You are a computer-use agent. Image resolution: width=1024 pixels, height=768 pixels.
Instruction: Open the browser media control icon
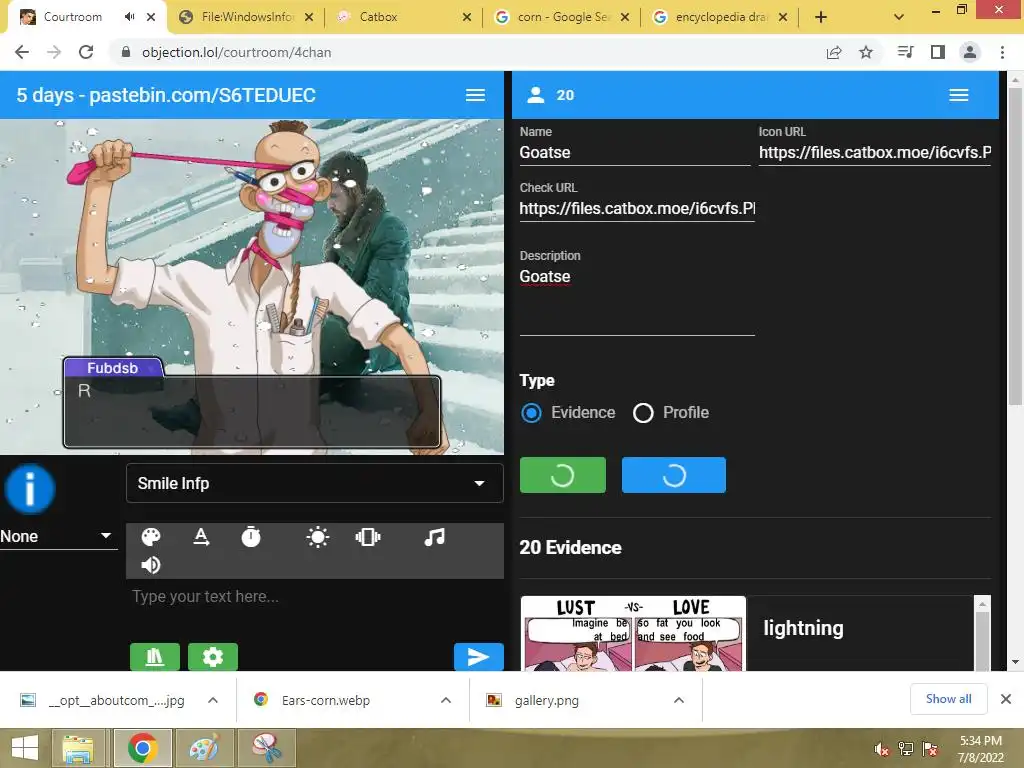coord(905,52)
